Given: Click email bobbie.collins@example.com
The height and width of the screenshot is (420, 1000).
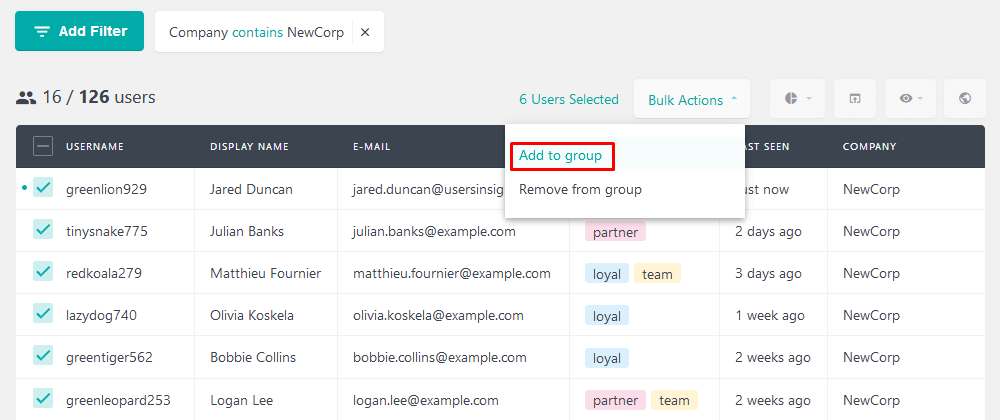Looking at the screenshot, I should tap(439, 358).
